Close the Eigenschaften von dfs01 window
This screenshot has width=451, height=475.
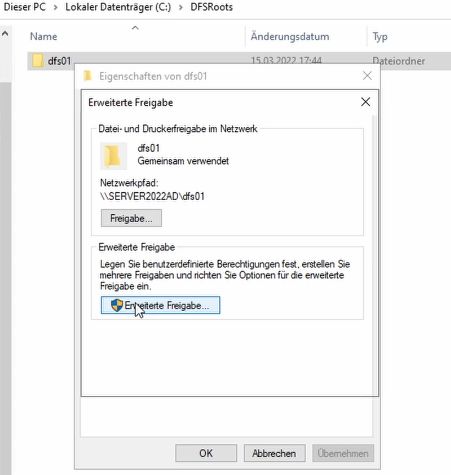pyautogui.click(x=367, y=76)
